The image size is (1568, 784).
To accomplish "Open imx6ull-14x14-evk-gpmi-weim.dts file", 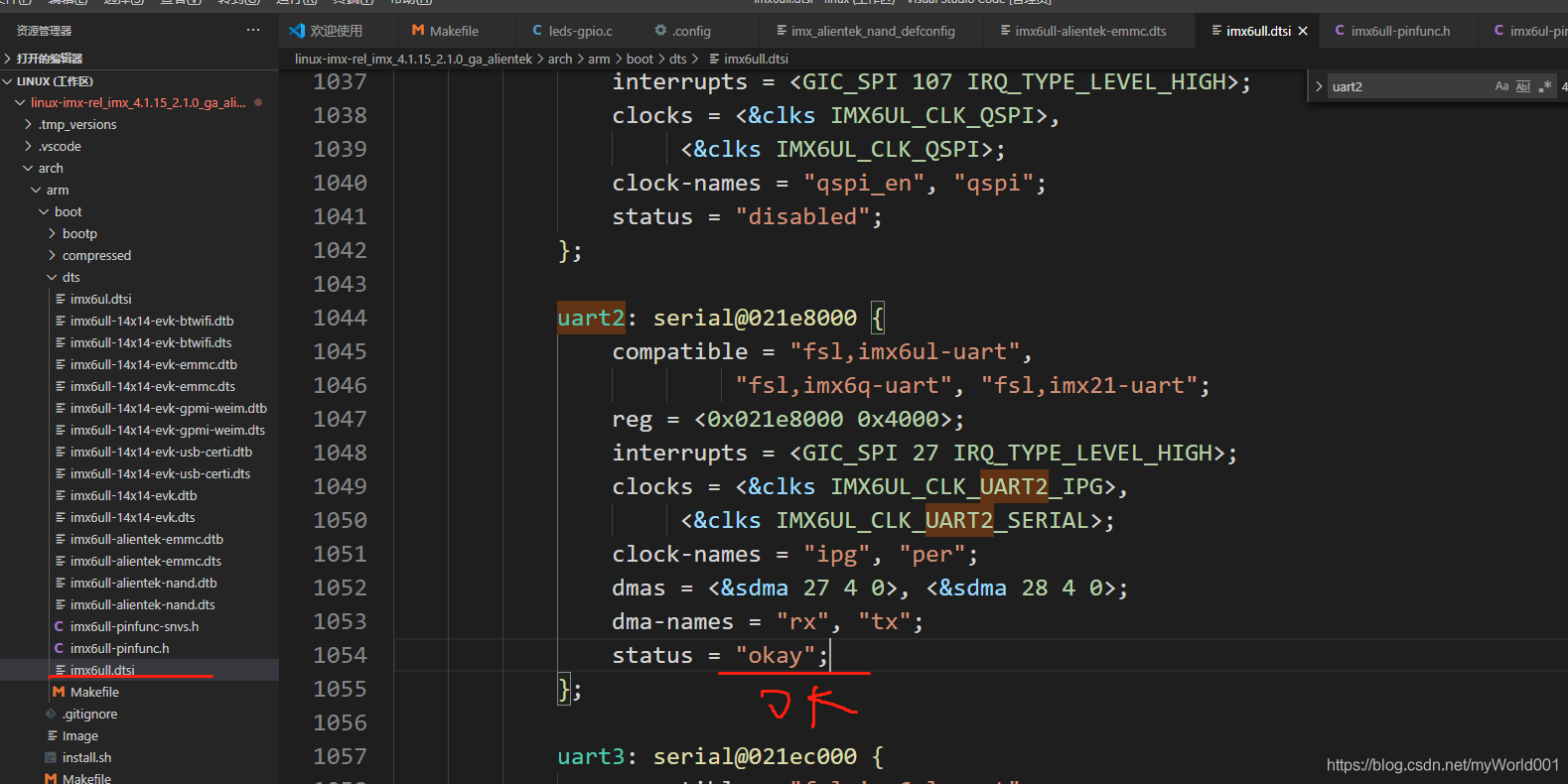I will tap(168, 430).
